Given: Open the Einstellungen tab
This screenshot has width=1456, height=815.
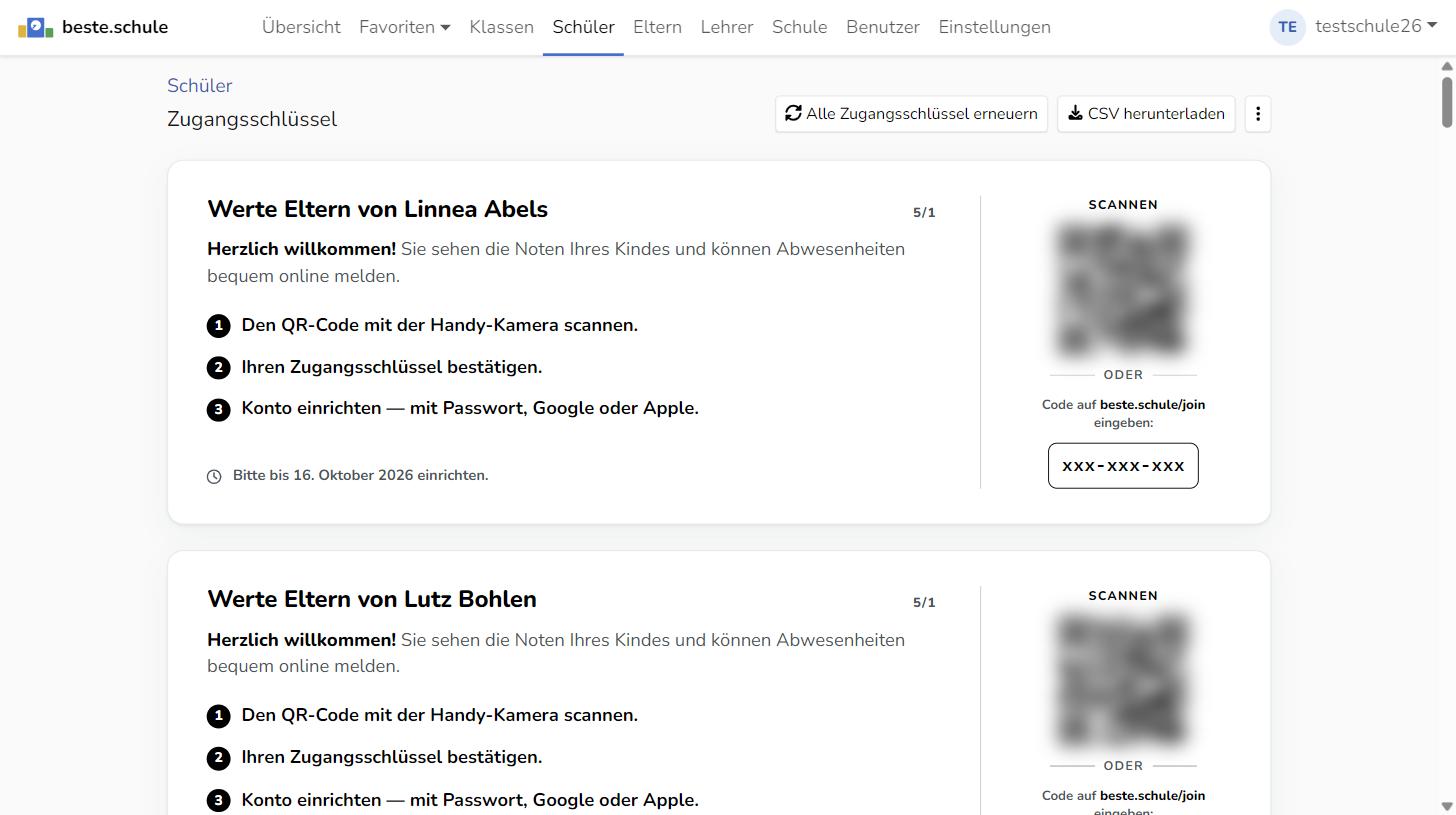Looking at the screenshot, I should [x=994, y=27].
